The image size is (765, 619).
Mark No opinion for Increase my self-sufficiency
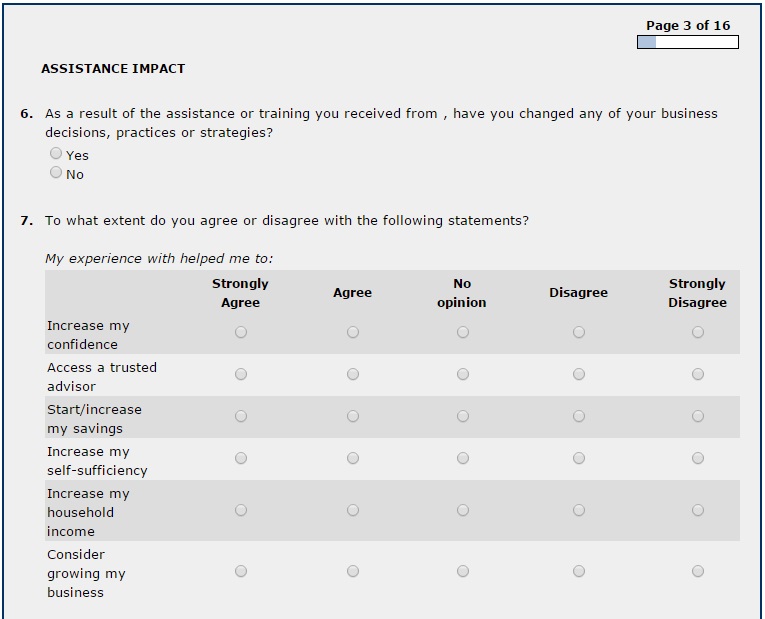pyautogui.click(x=463, y=459)
